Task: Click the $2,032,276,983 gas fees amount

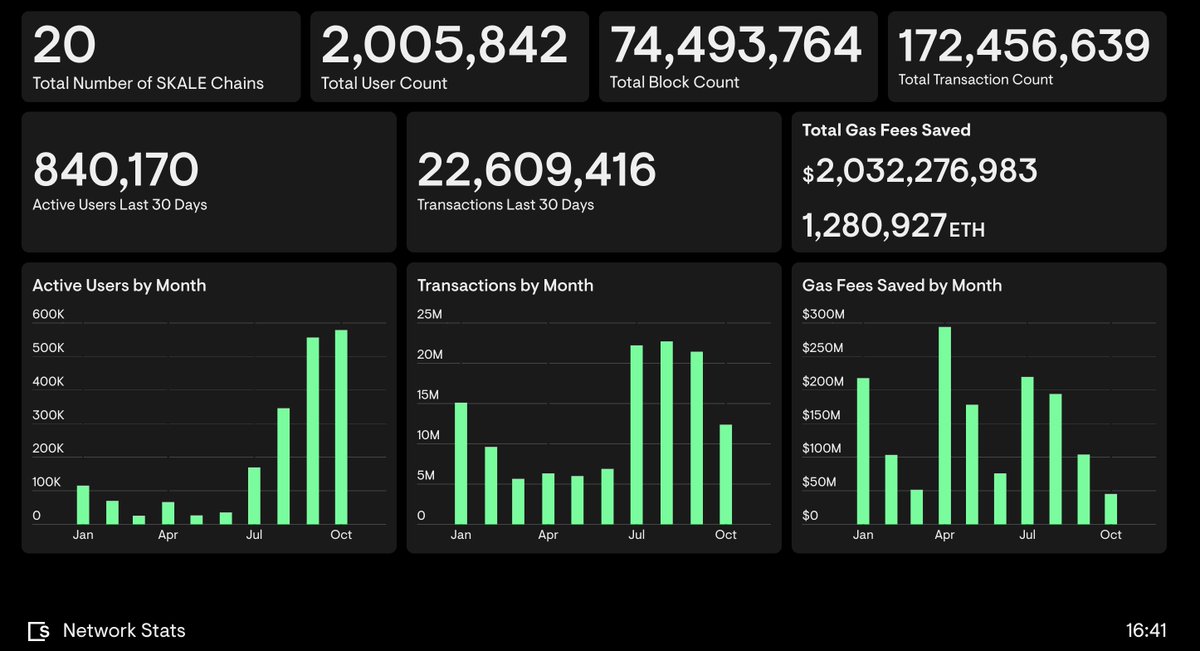Action: coord(920,172)
